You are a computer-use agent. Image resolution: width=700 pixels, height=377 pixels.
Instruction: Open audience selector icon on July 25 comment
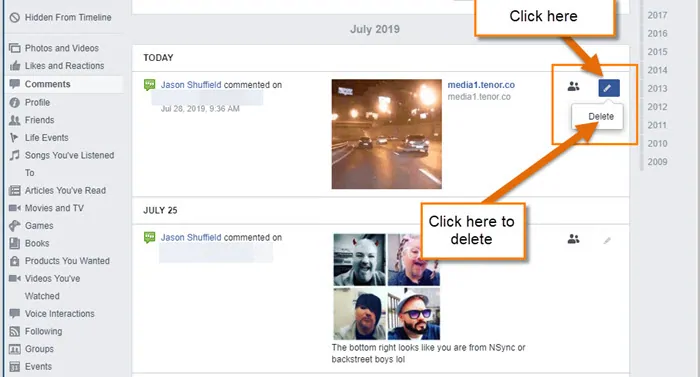pyautogui.click(x=574, y=239)
